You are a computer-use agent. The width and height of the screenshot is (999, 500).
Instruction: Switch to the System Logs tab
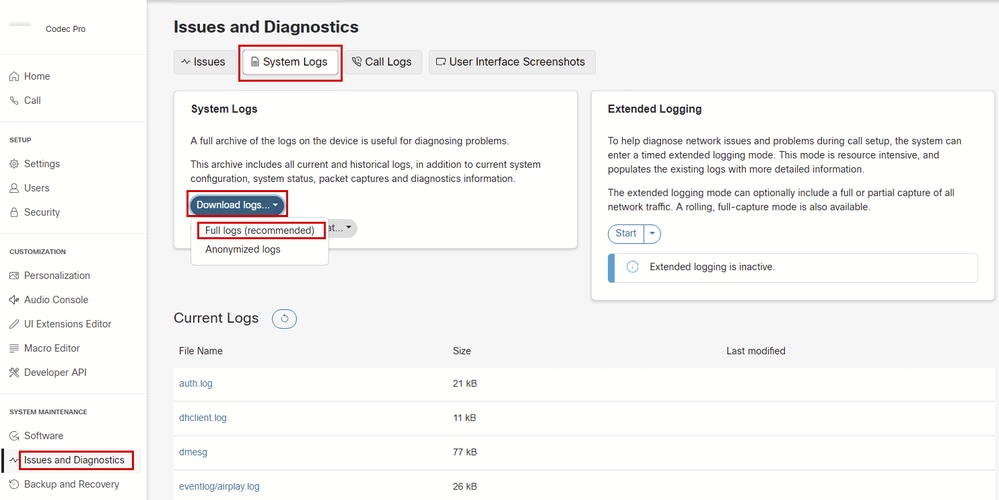[290, 62]
